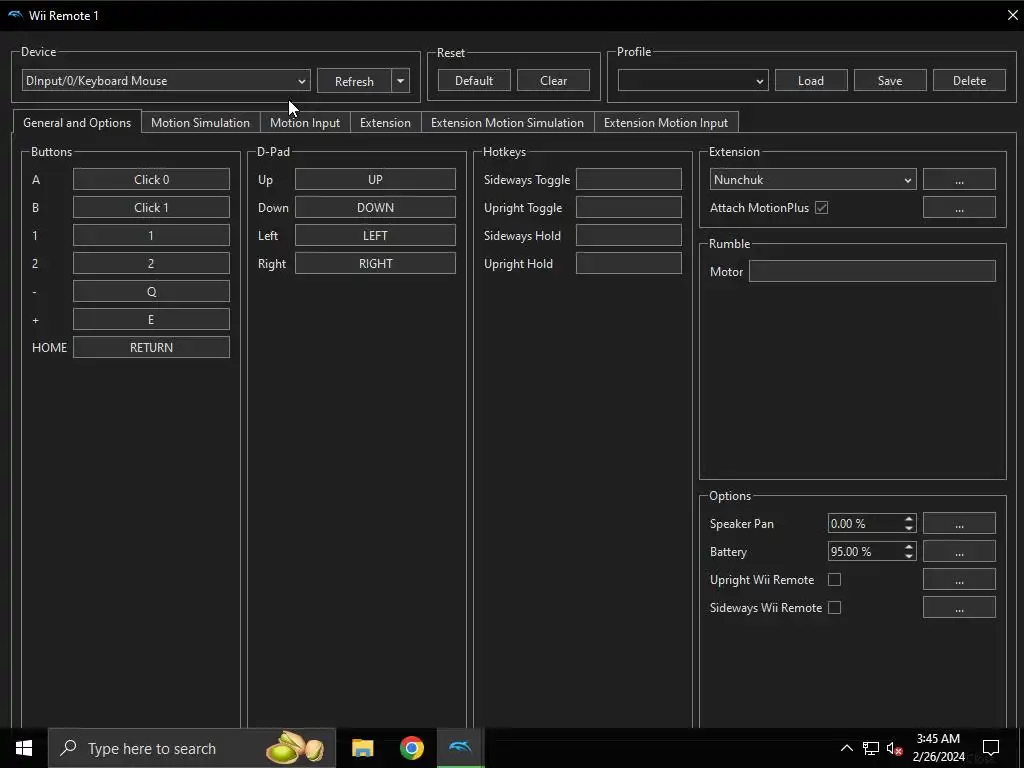Open the Profile dropdown list
The height and width of the screenshot is (768, 1024).
[693, 81]
